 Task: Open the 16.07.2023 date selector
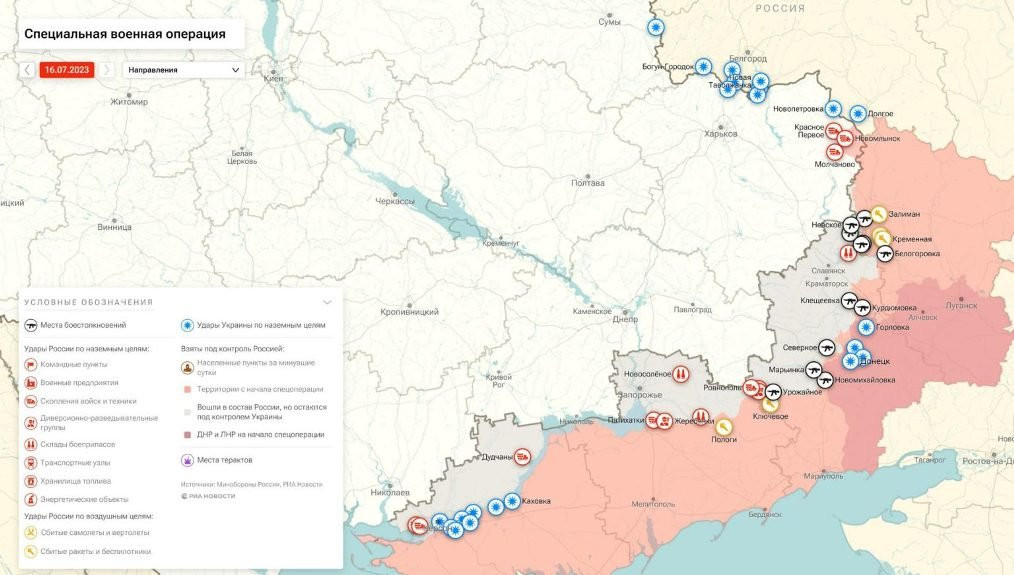[x=66, y=70]
